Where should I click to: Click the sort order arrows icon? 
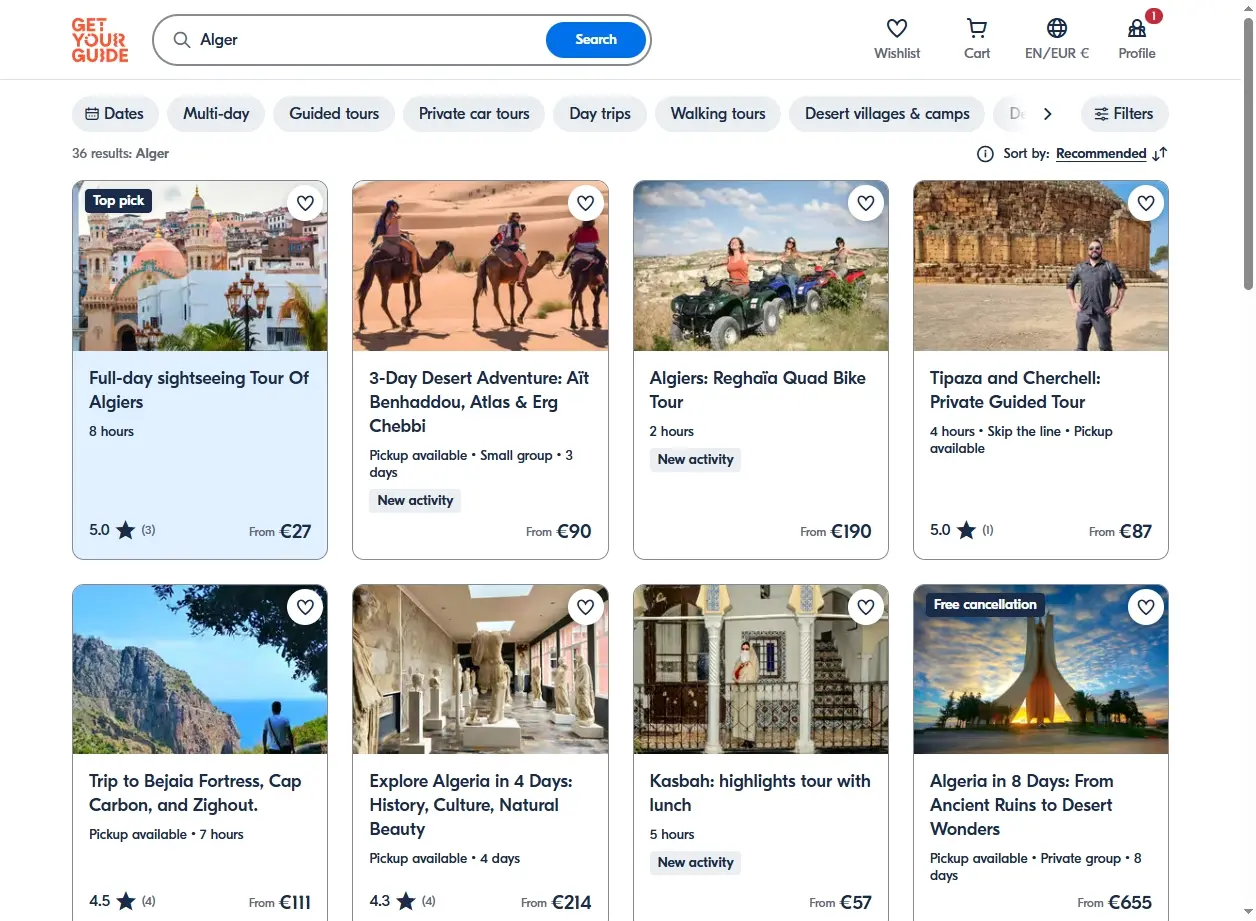pos(1160,154)
